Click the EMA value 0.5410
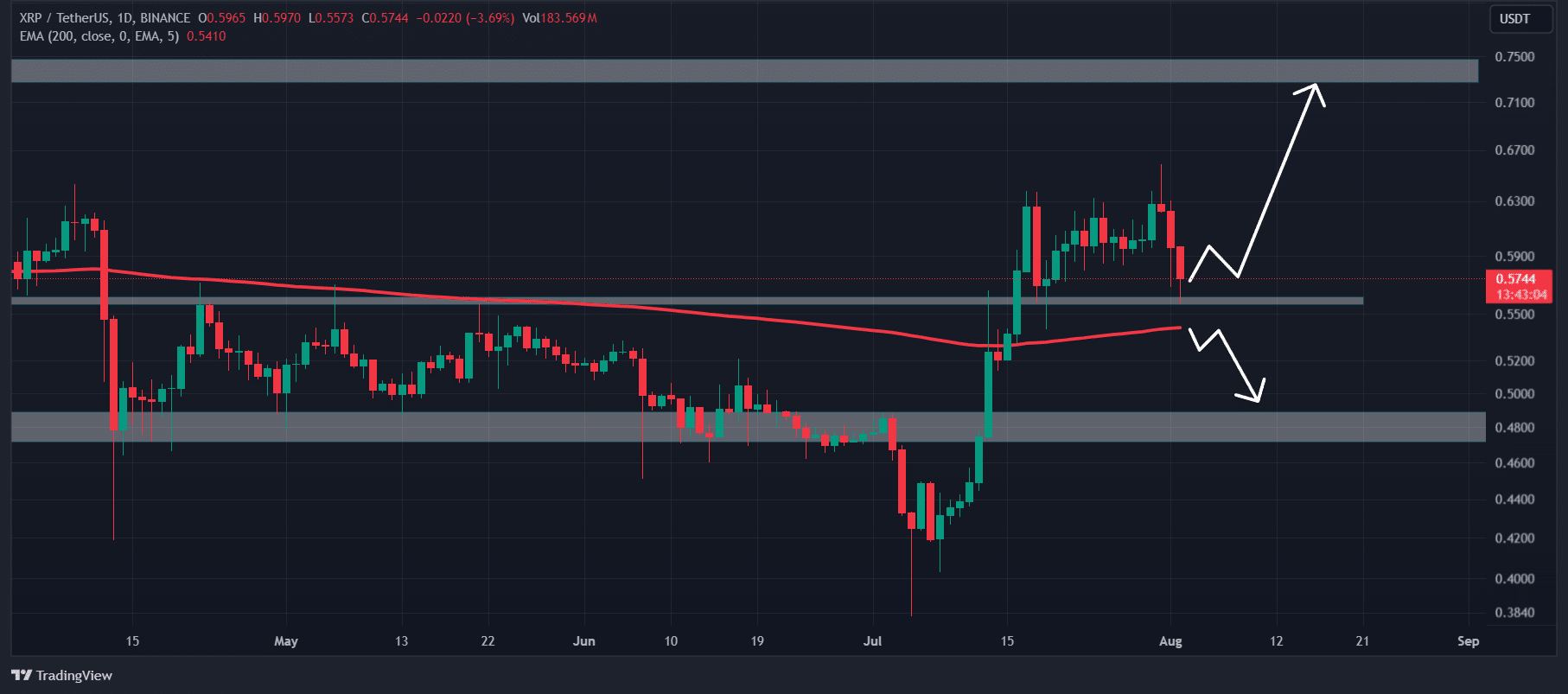This screenshot has width=1568, height=694. [x=207, y=36]
